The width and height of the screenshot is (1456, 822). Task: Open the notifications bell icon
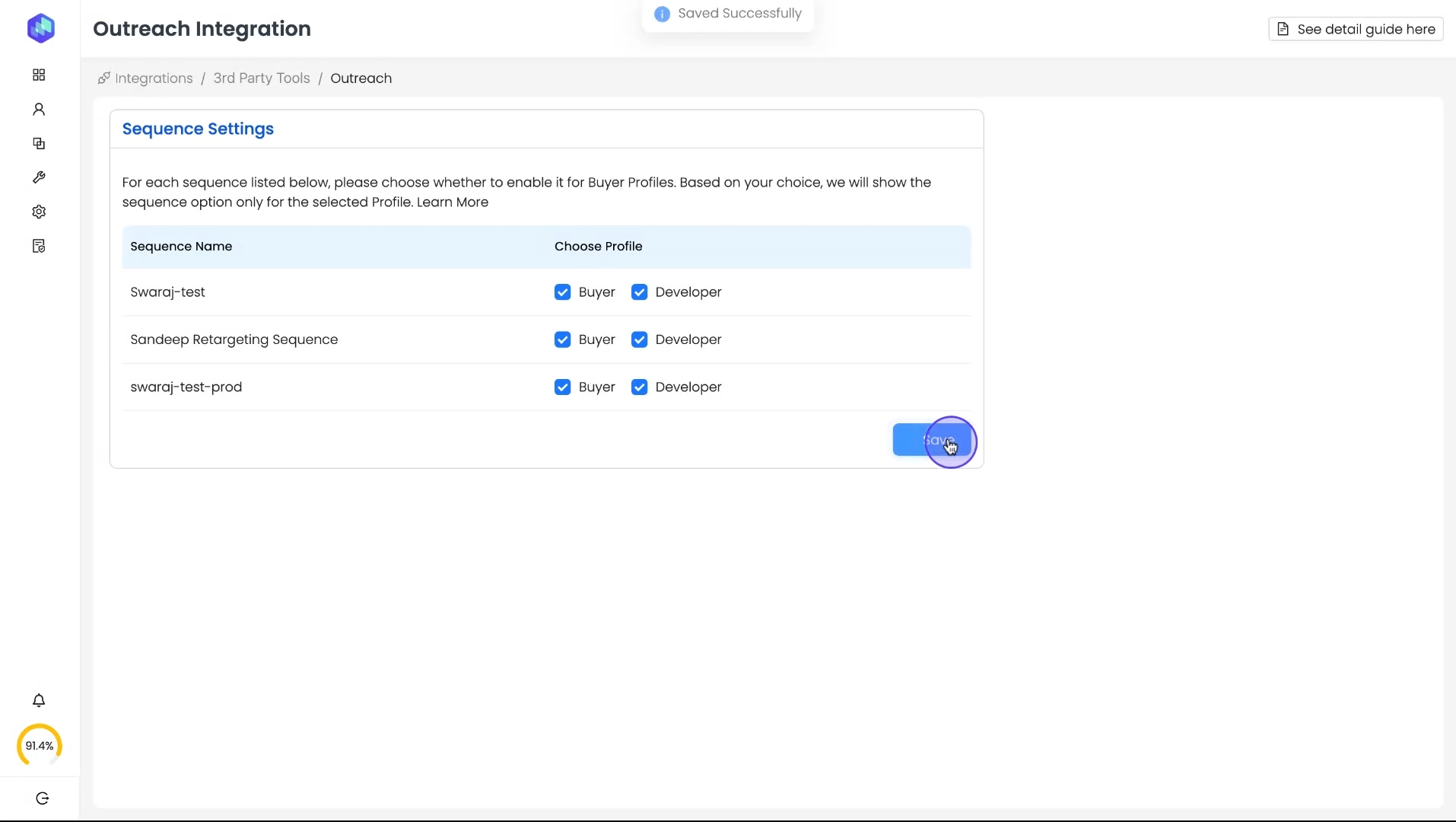(39, 700)
